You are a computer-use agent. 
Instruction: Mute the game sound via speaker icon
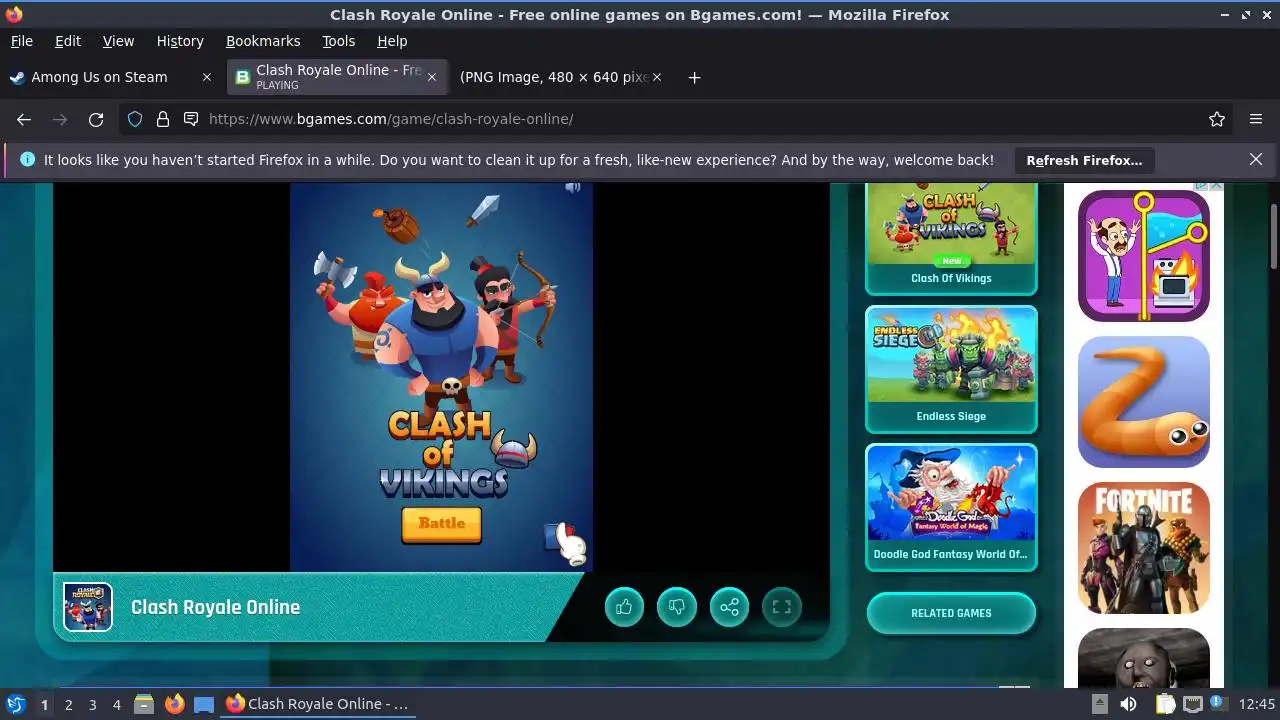(573, 187)
